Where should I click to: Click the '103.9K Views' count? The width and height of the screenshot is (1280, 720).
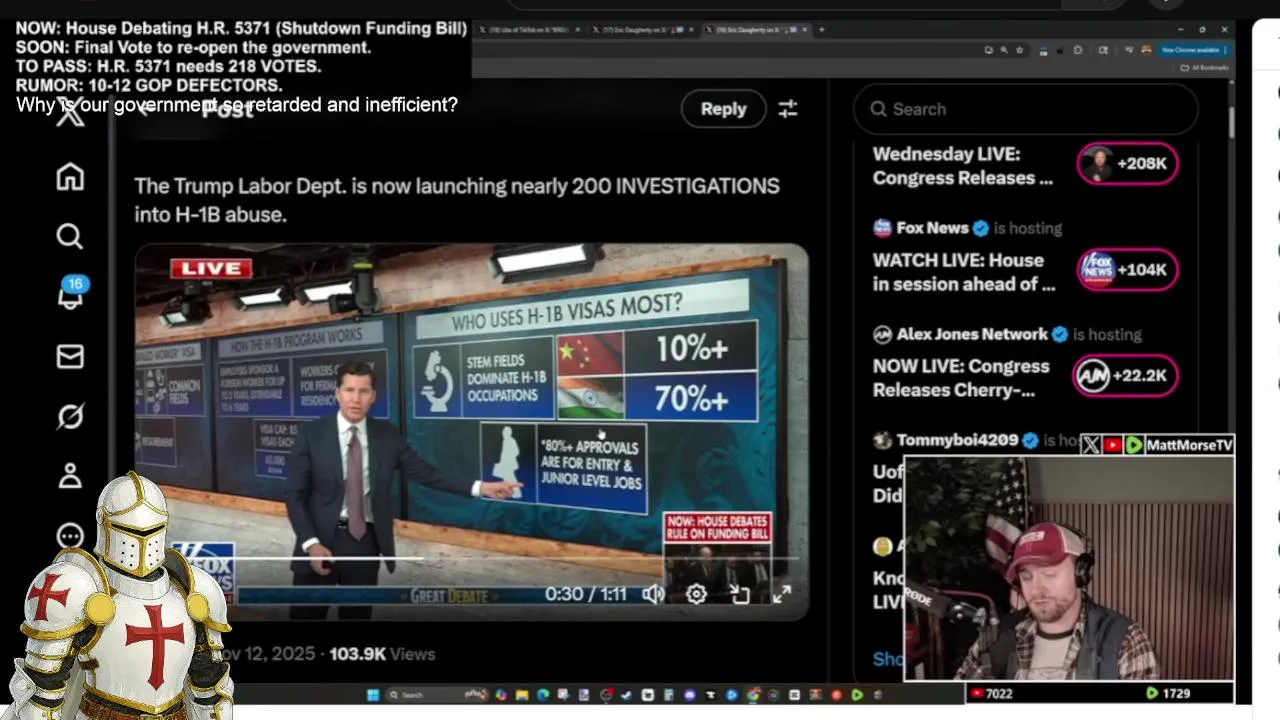382,654
